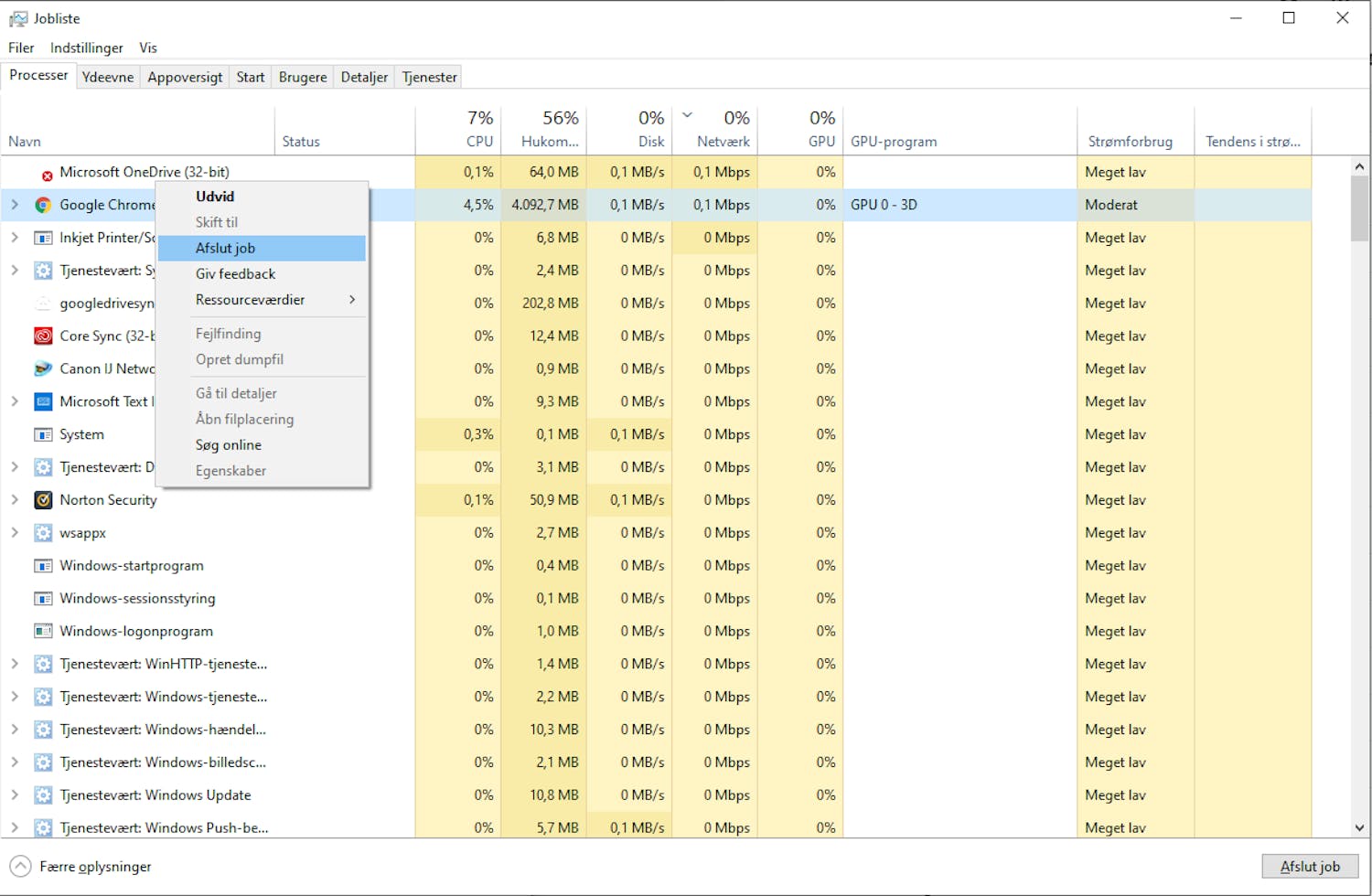Viewport: 1372px width, 896px height.
Task: Click the System process icon
Action: click(42, 434)
